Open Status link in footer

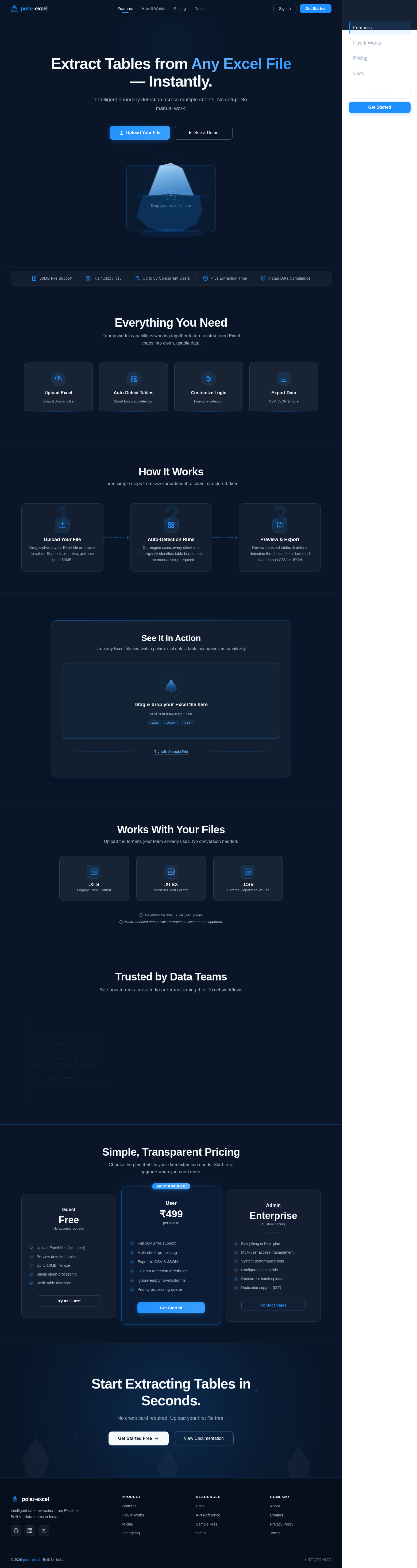pos(201,1533)
